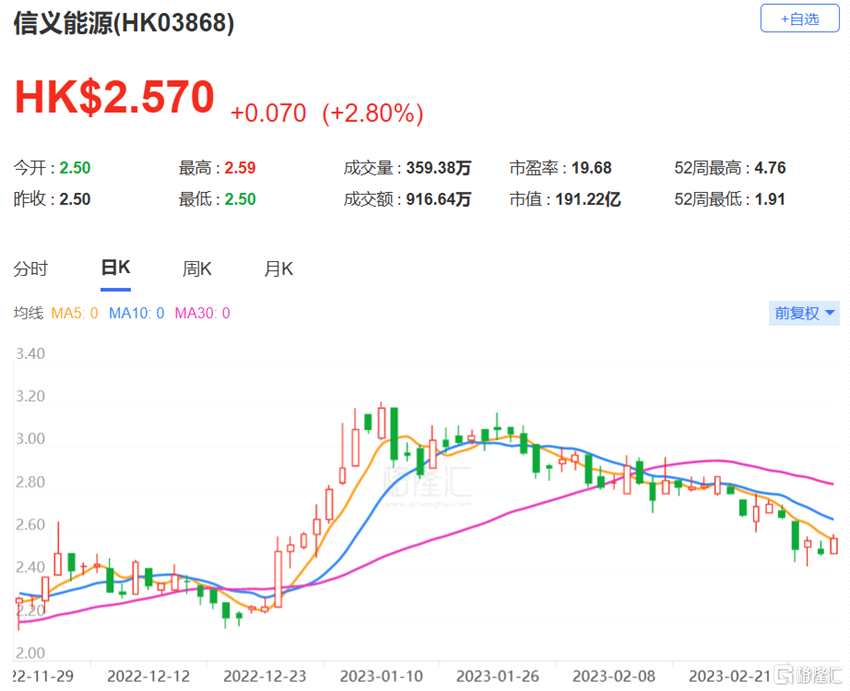The height and width of the screenshot is (691, 850).
Task: Click the 最高 value 2.59
Action: point(240,167)
